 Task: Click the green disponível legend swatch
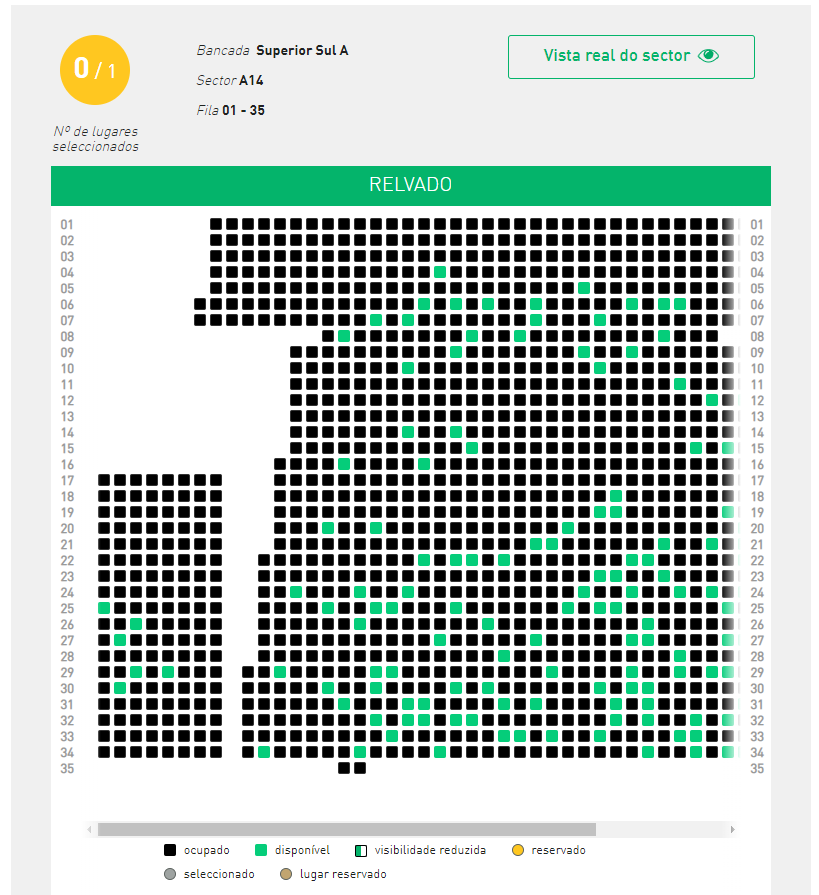coord(261,851)
